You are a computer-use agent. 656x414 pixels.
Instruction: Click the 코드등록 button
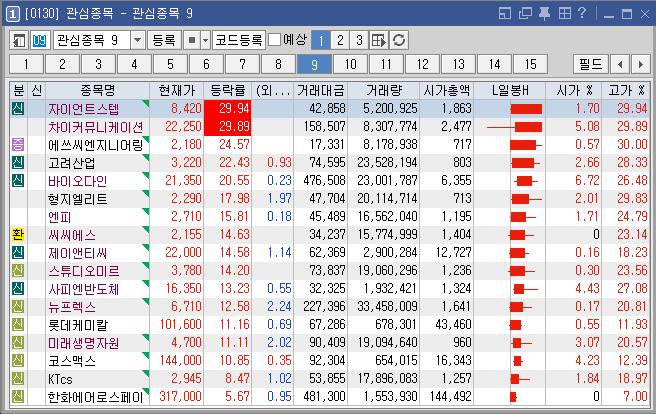click(239, 41)
